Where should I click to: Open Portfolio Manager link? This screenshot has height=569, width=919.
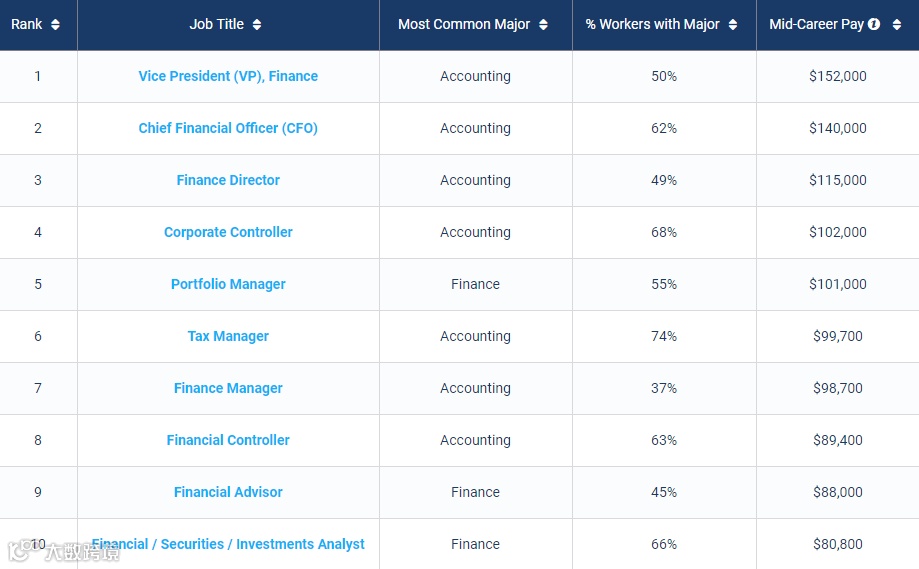[228, 284]
